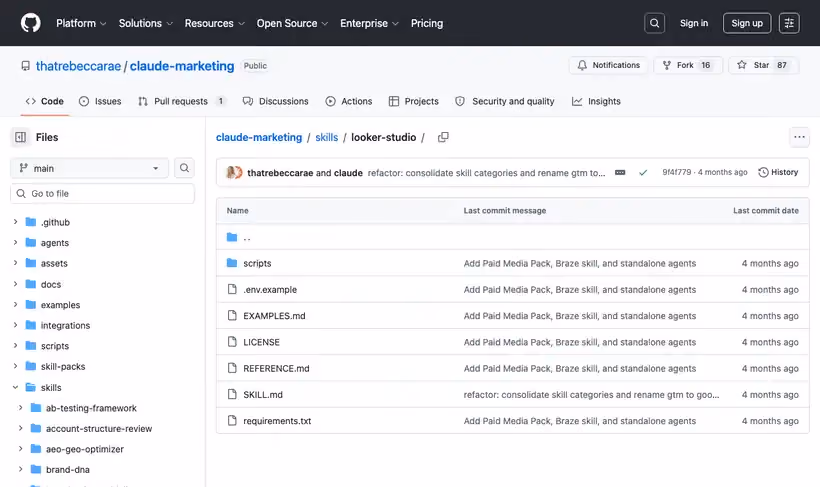The height and width of the screenshot is (487, 820).
Task: Expand the skill-packs folder chevron
Action: click(x=15, y=366)
